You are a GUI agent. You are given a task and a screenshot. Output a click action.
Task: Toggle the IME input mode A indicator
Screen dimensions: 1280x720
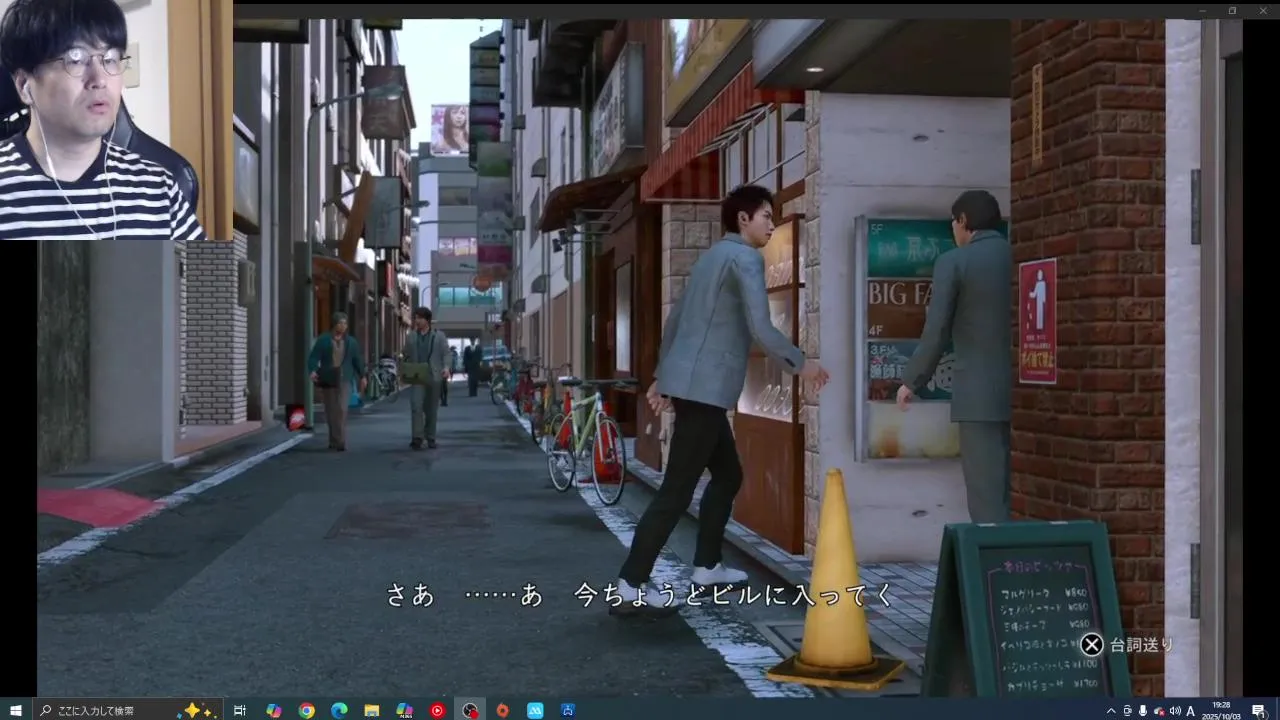(1191, 711)
